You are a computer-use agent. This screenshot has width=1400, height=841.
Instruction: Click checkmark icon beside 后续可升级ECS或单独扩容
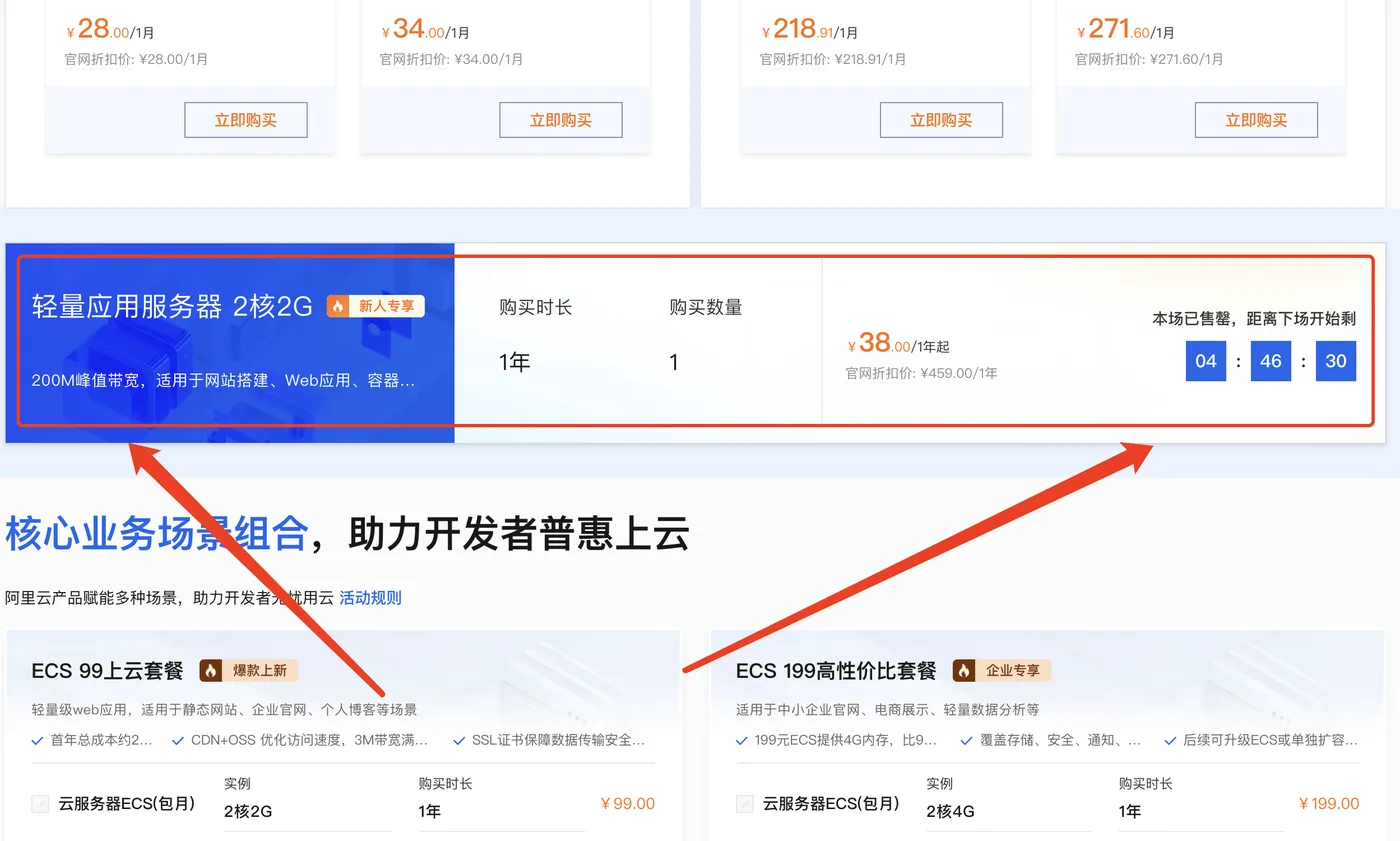(x=1171, y=741)
